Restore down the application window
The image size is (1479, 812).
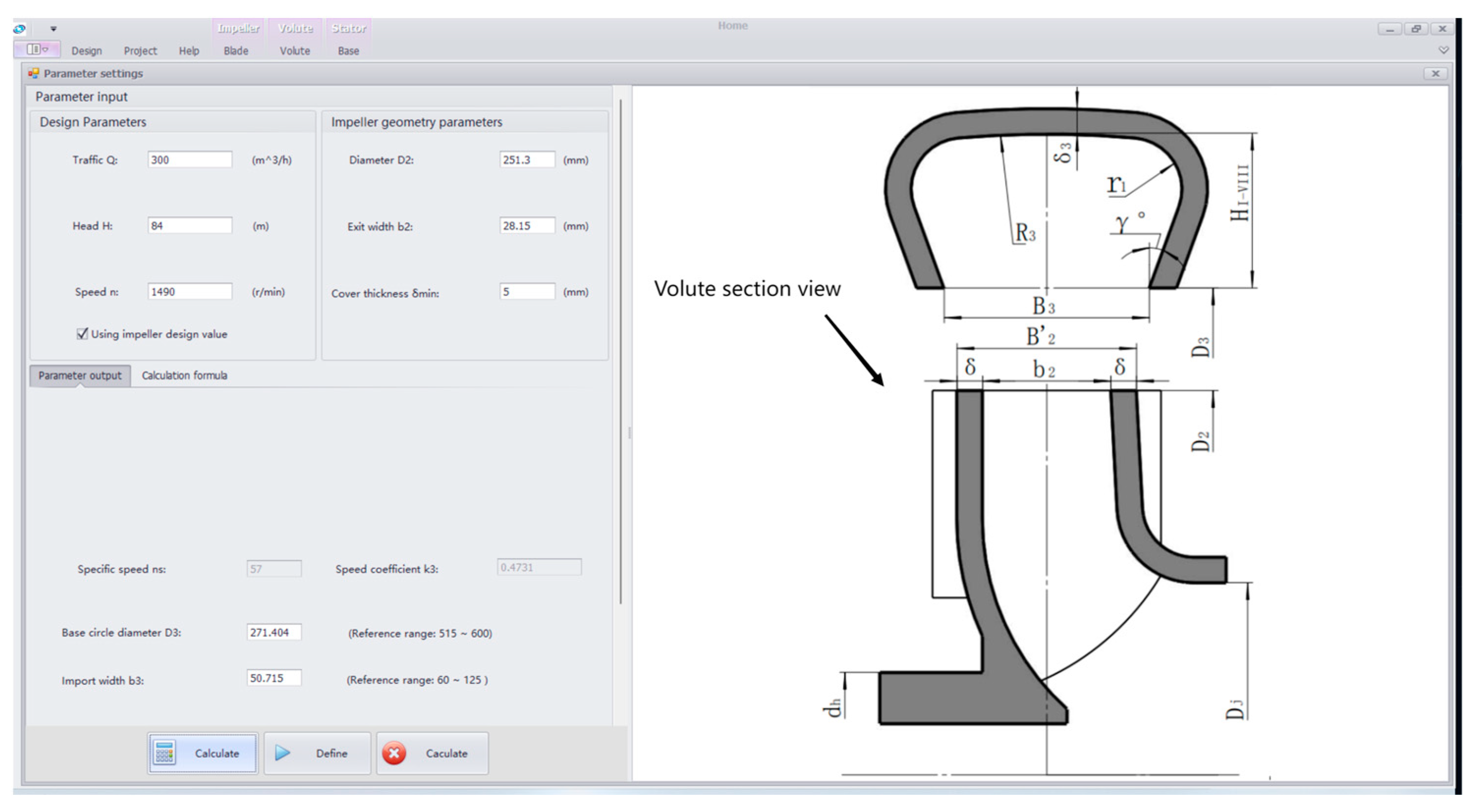pos(1416,28)
